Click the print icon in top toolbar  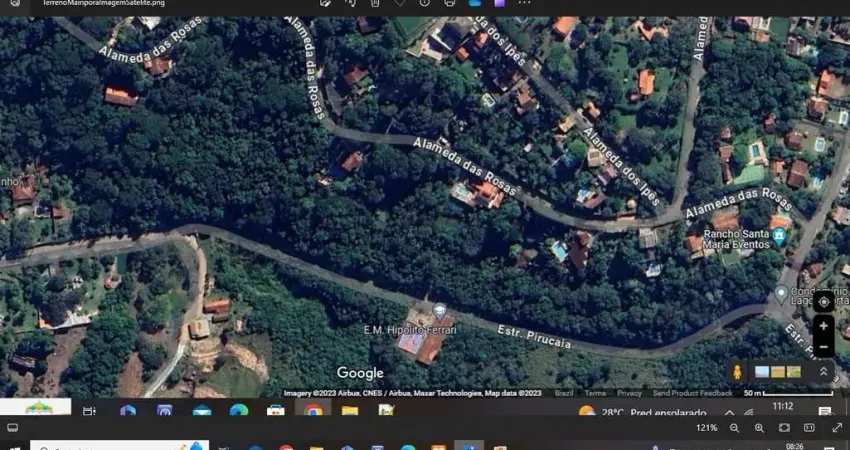coord(449,3)
